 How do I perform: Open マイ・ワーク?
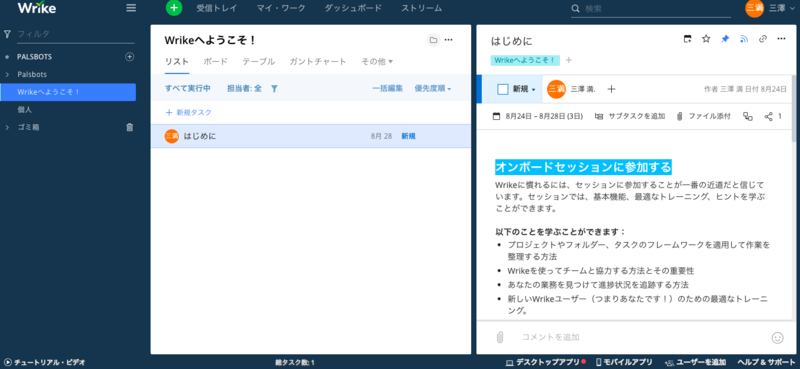281,8
